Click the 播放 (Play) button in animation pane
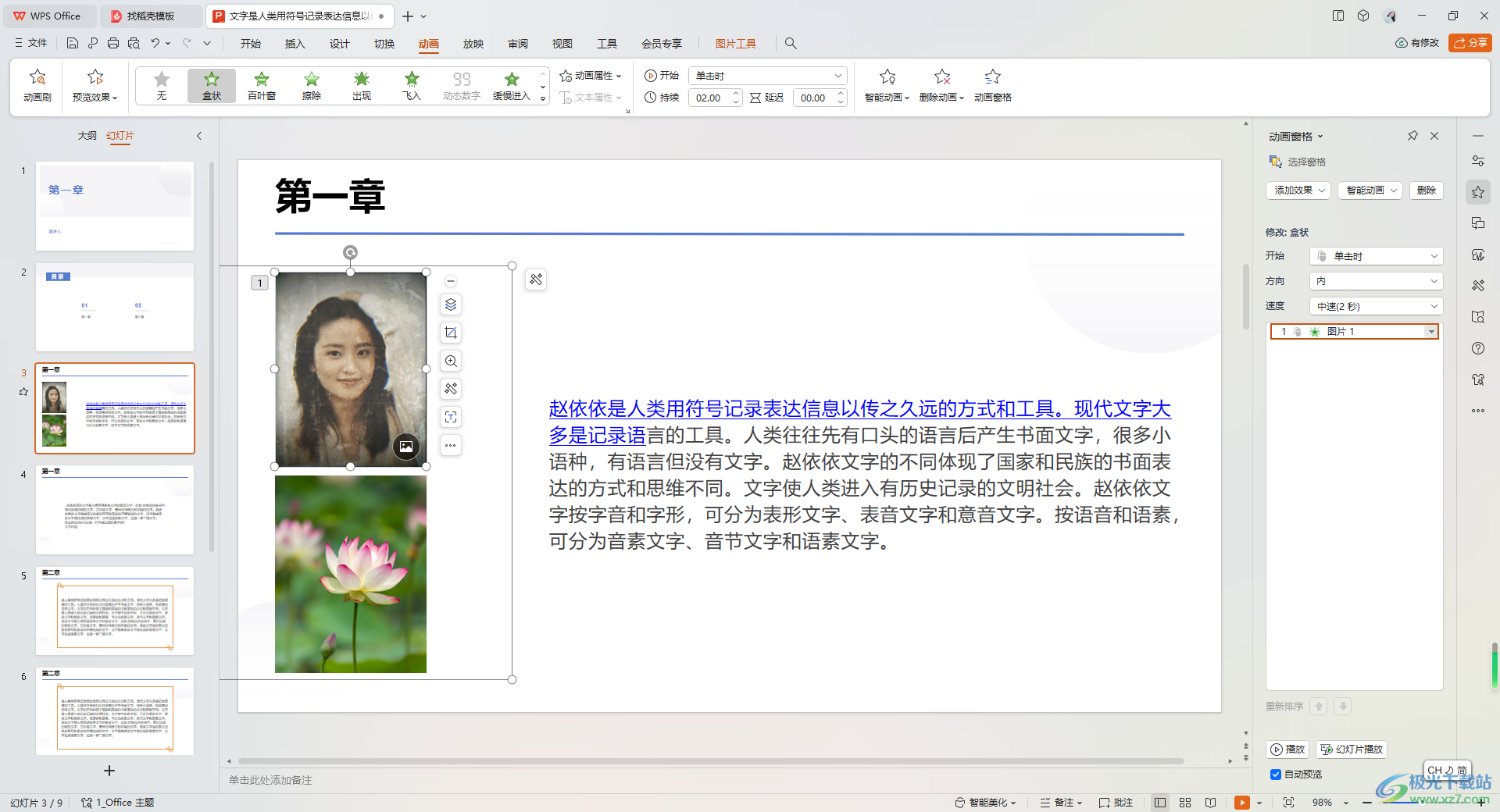Image resolution: width=1500 pixels, height=812 pixels. (x=1287, y=750)
